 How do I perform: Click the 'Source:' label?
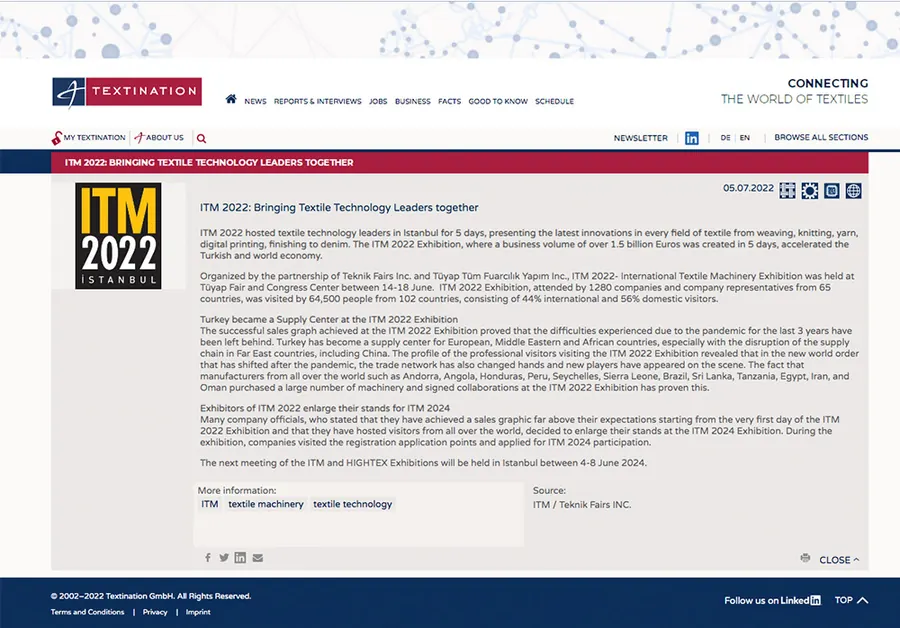click(x=549, y=490)
